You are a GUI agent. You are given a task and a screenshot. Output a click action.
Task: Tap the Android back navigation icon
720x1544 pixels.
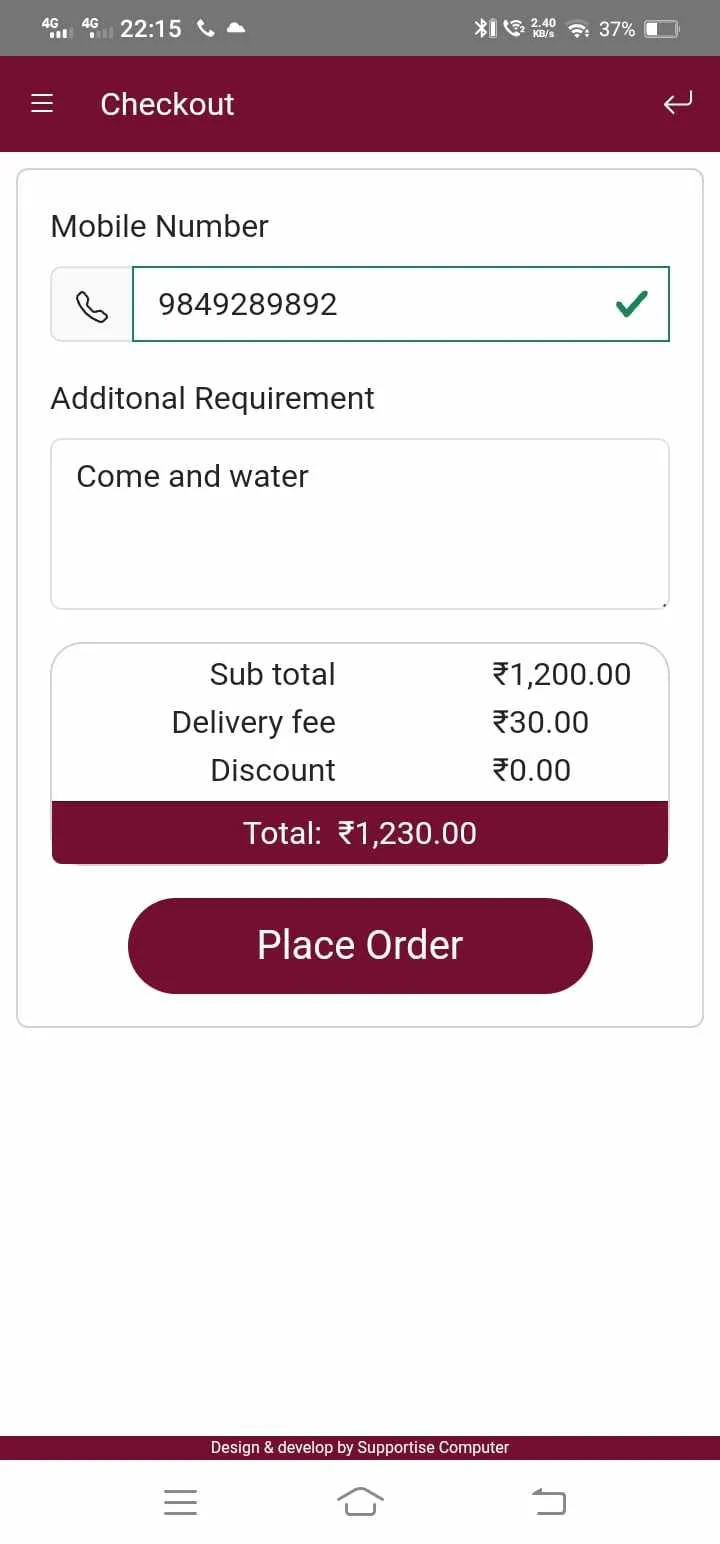tap(548, 1501)
